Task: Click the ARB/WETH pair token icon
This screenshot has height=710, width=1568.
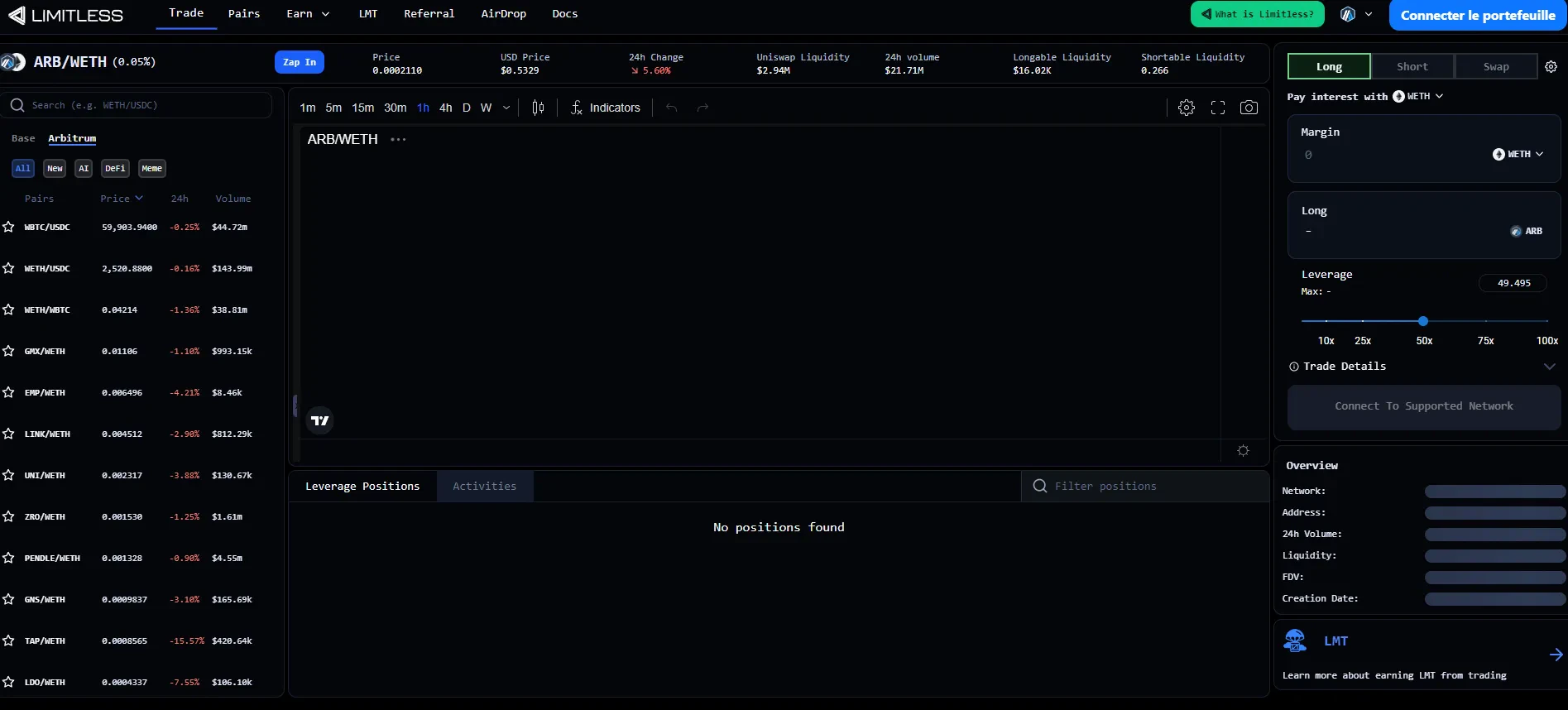Action: 12,62
